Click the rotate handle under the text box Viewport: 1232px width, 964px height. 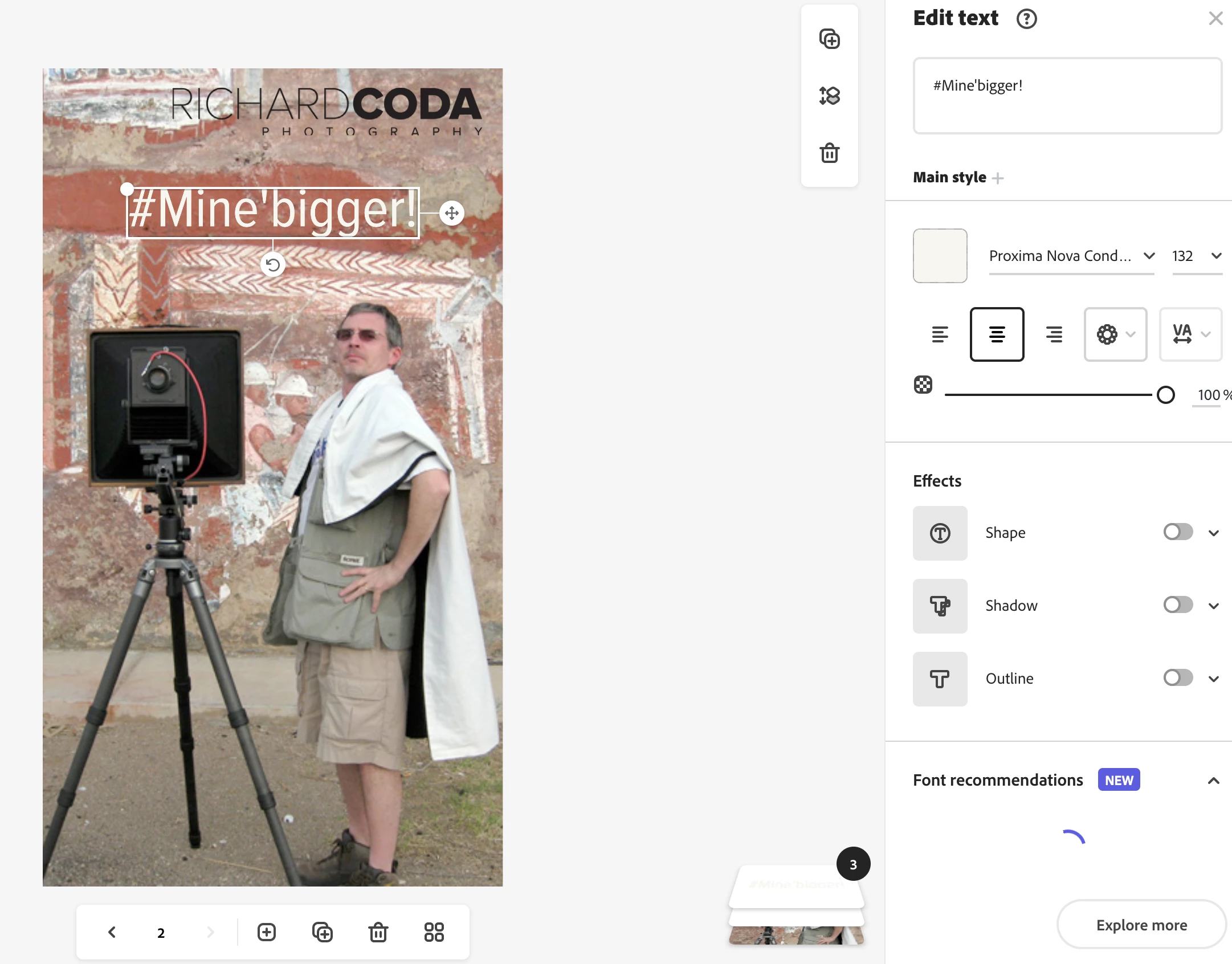(273, 265)
